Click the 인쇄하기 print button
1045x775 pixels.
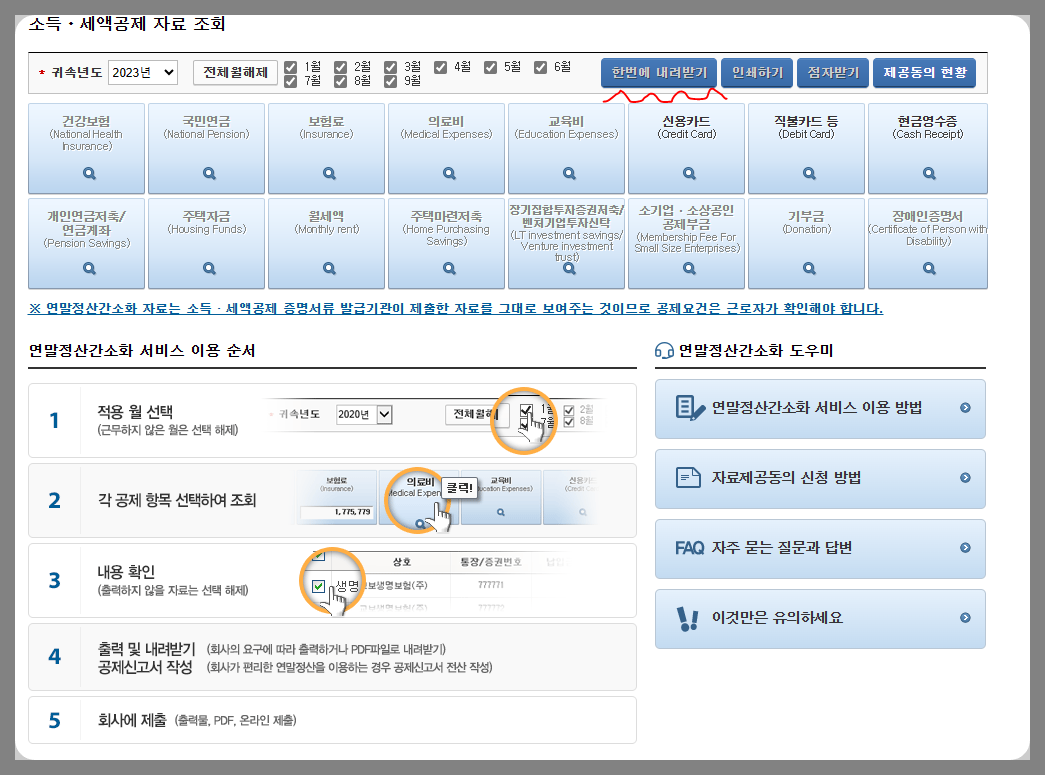756,72
